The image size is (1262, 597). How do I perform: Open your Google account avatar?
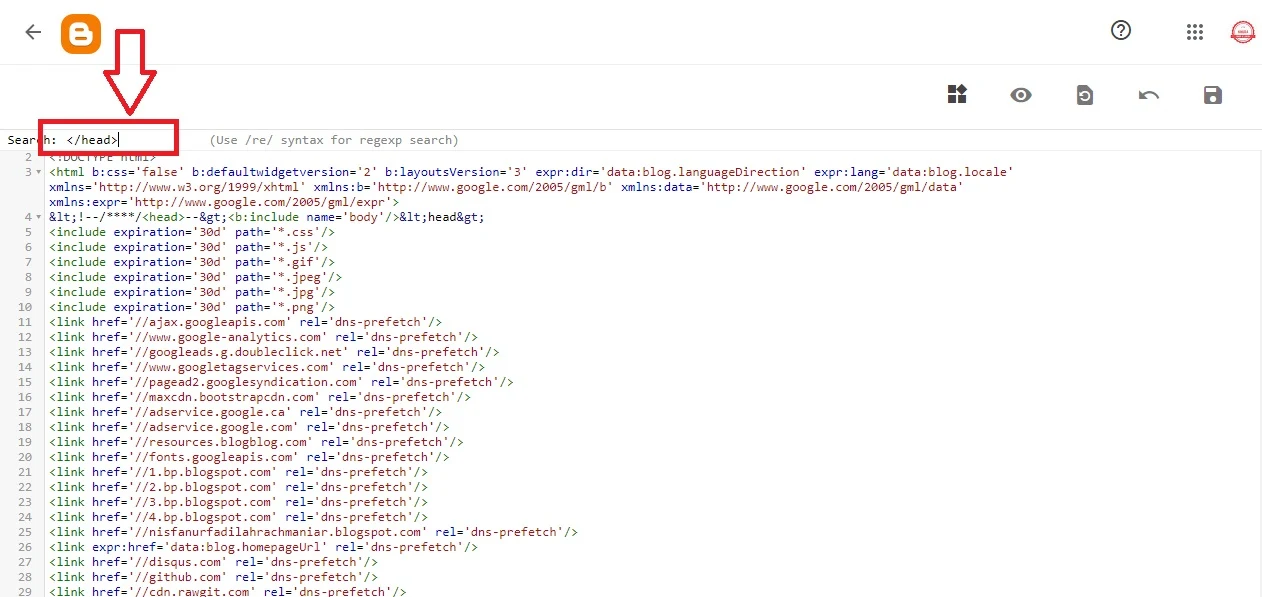[1242, 31]
